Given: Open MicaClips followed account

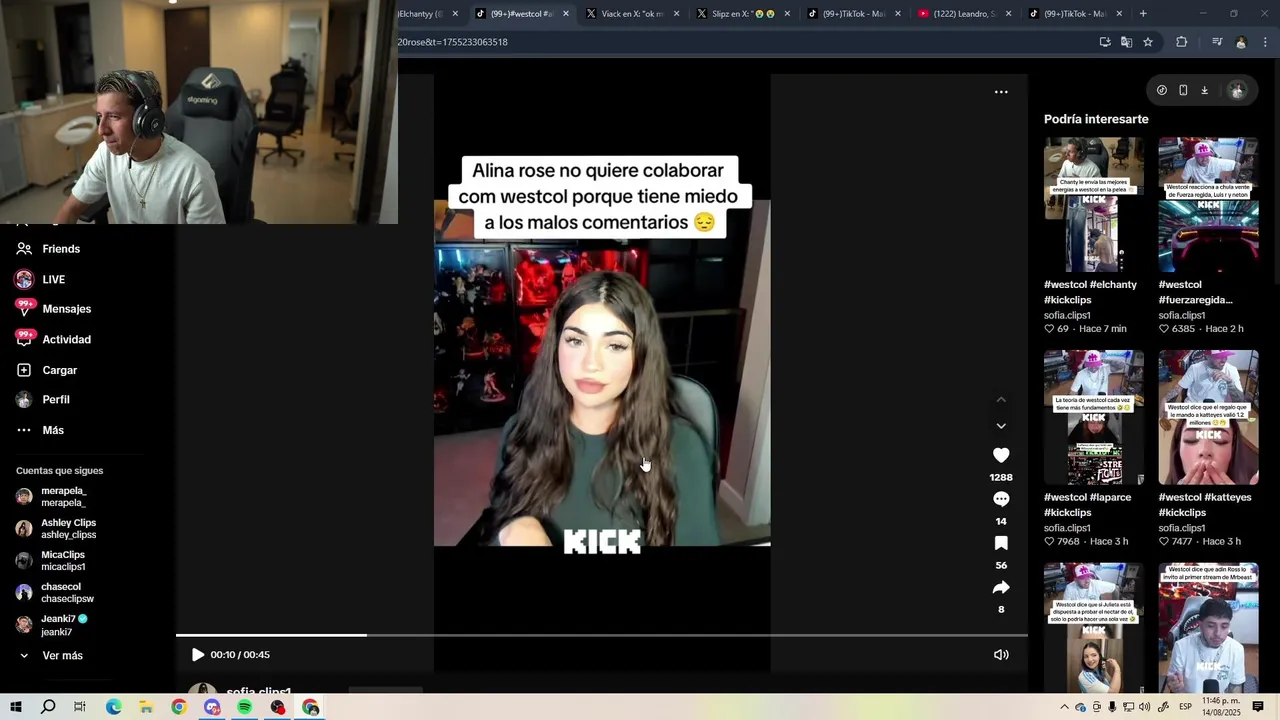Looking at the screenshot, I should coord(62,561).
